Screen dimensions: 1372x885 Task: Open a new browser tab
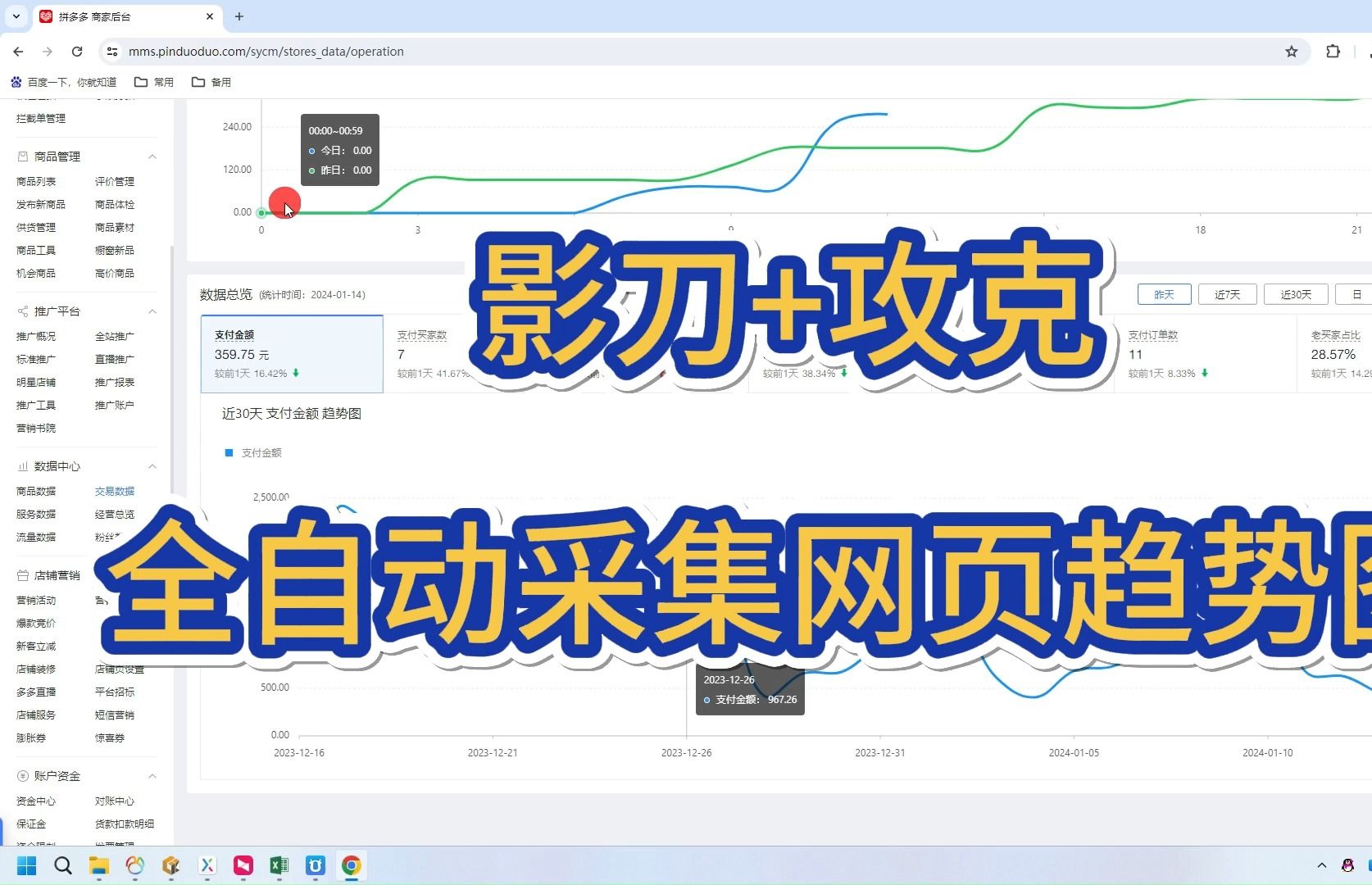(239, 16)
